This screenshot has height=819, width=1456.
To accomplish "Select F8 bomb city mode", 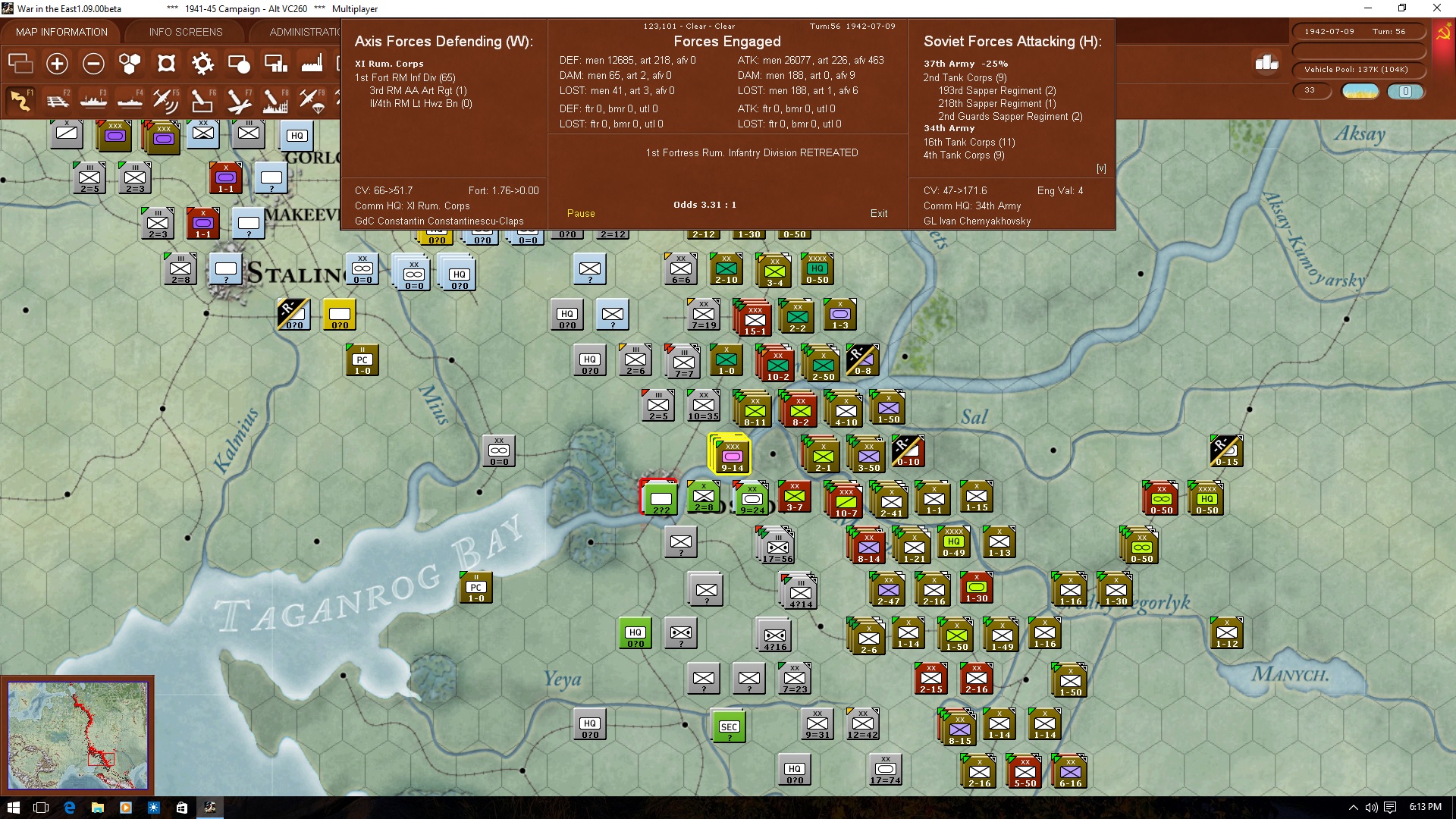I will click(x=275, y=100).
